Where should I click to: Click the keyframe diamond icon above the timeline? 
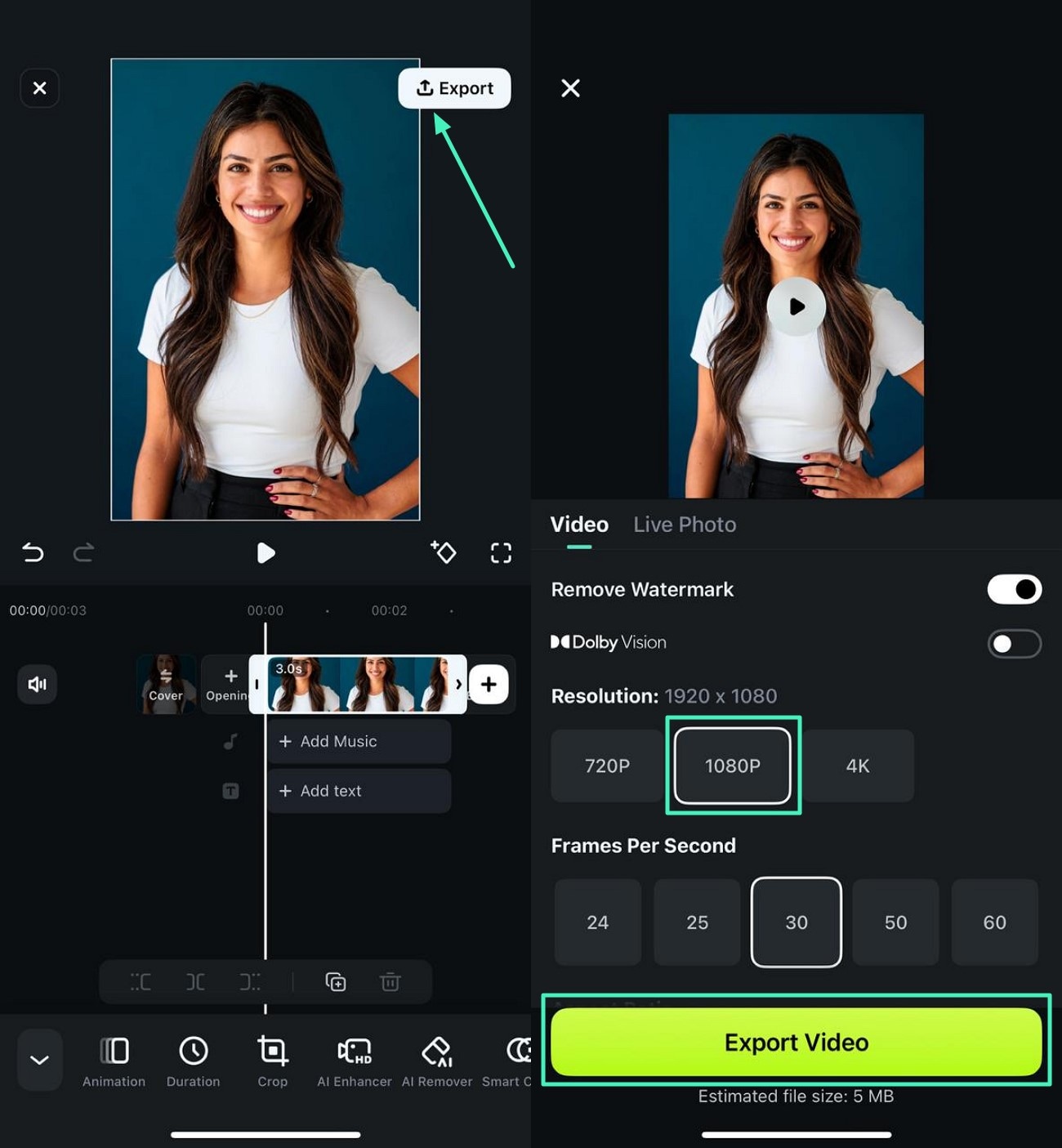point(444,553)
